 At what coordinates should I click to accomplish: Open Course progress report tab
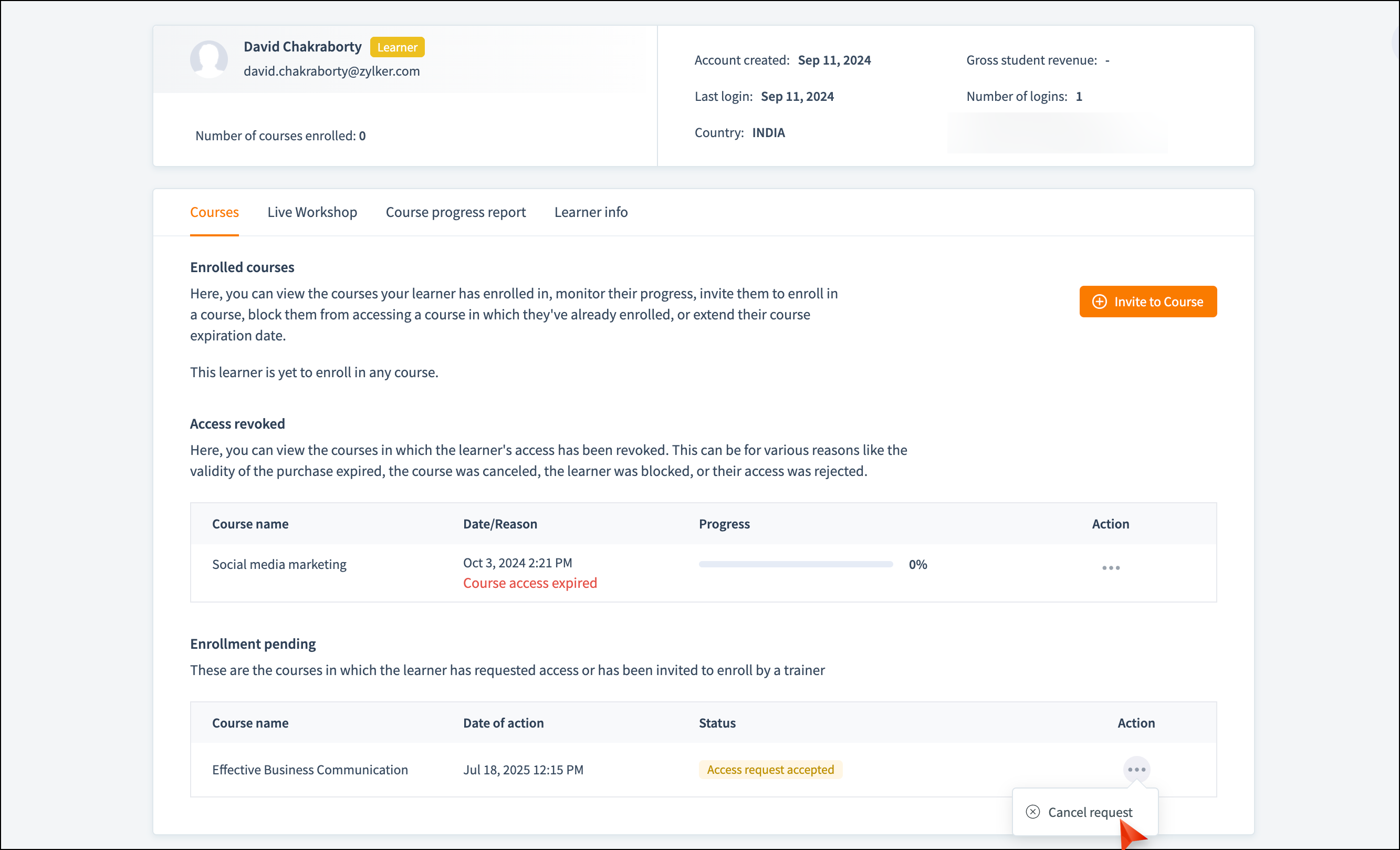coord(455,212)
